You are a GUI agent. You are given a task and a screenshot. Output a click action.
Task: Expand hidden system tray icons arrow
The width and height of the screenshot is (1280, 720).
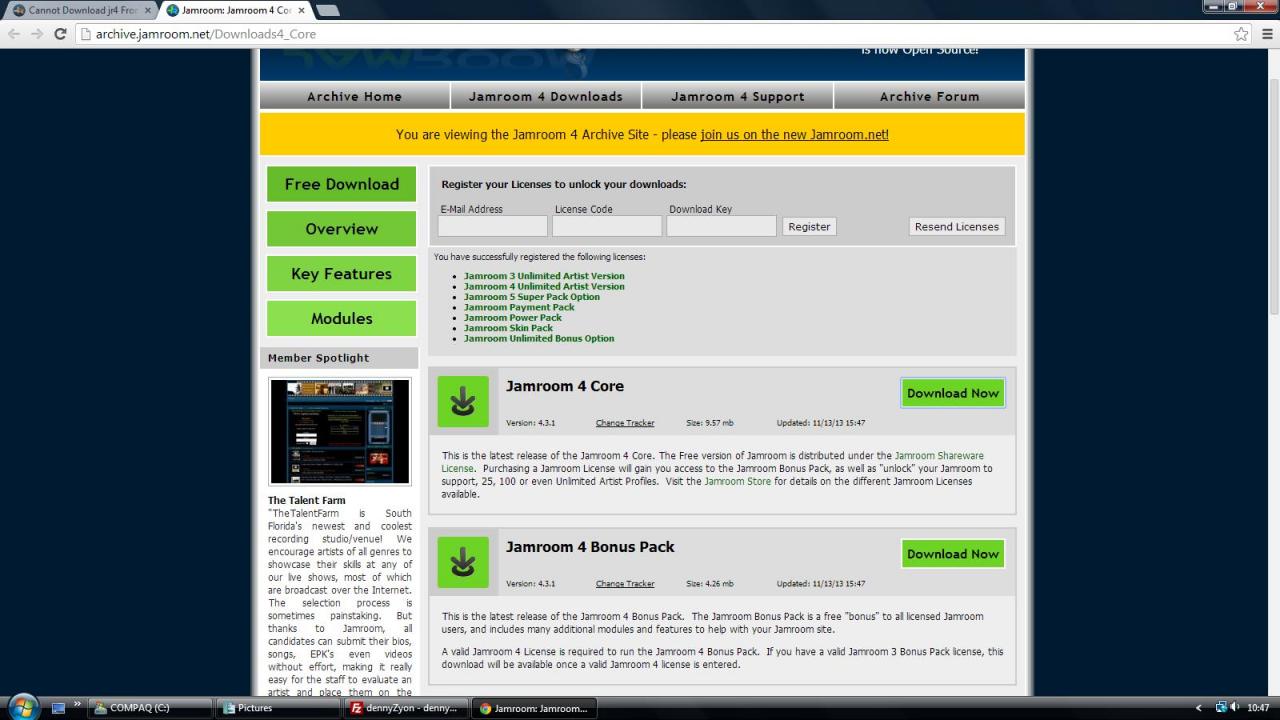[x=1200, y=708]
